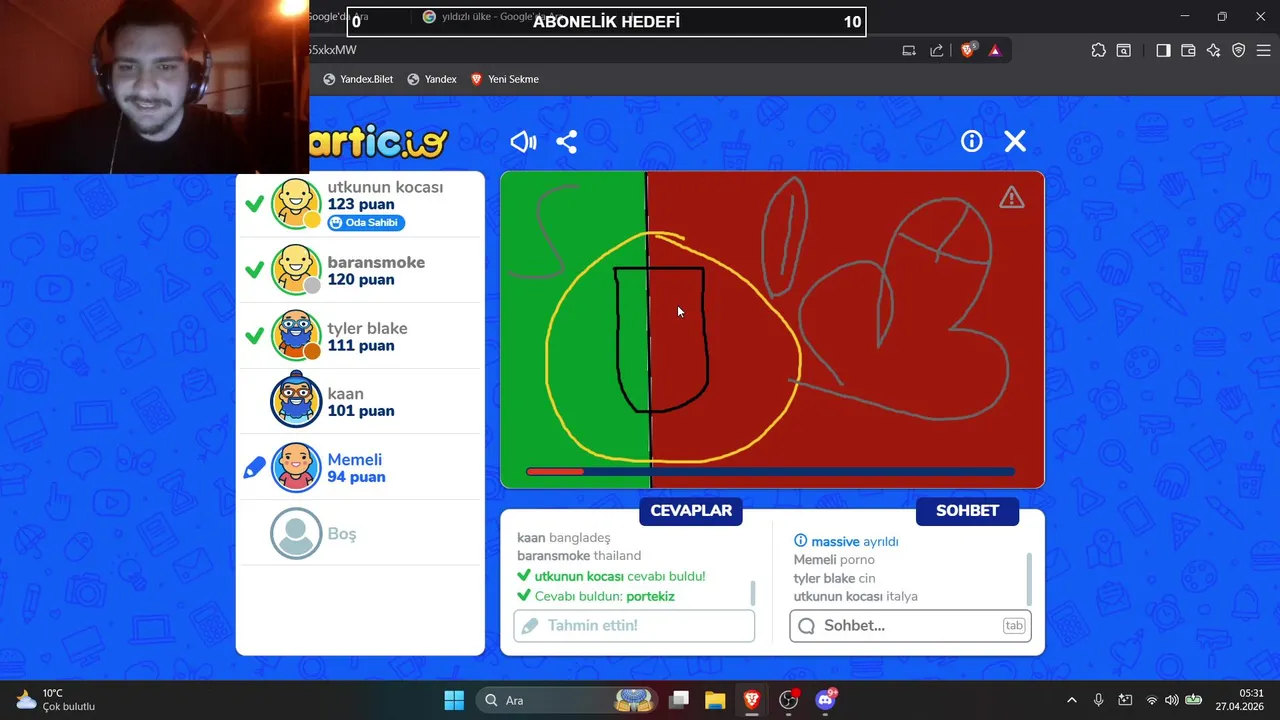This screenshot has width=1280, height=720.
Task: Click the Oda Sahibi badge
Action: (x=366, y=222)
